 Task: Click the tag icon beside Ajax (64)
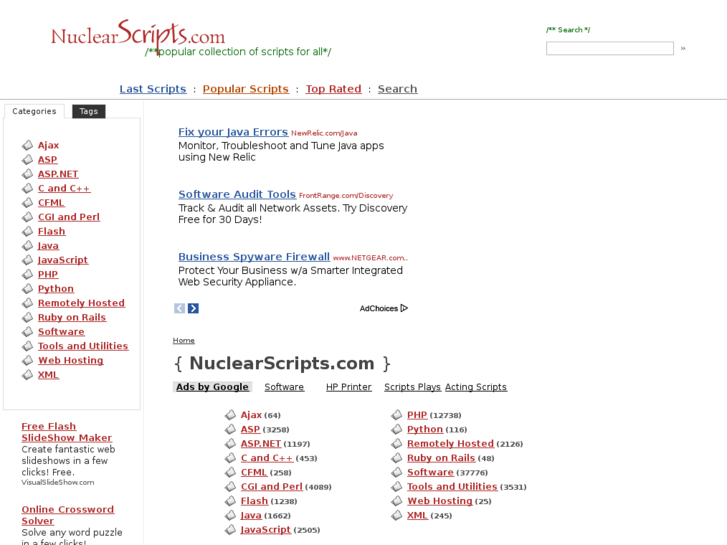[230, 415]
